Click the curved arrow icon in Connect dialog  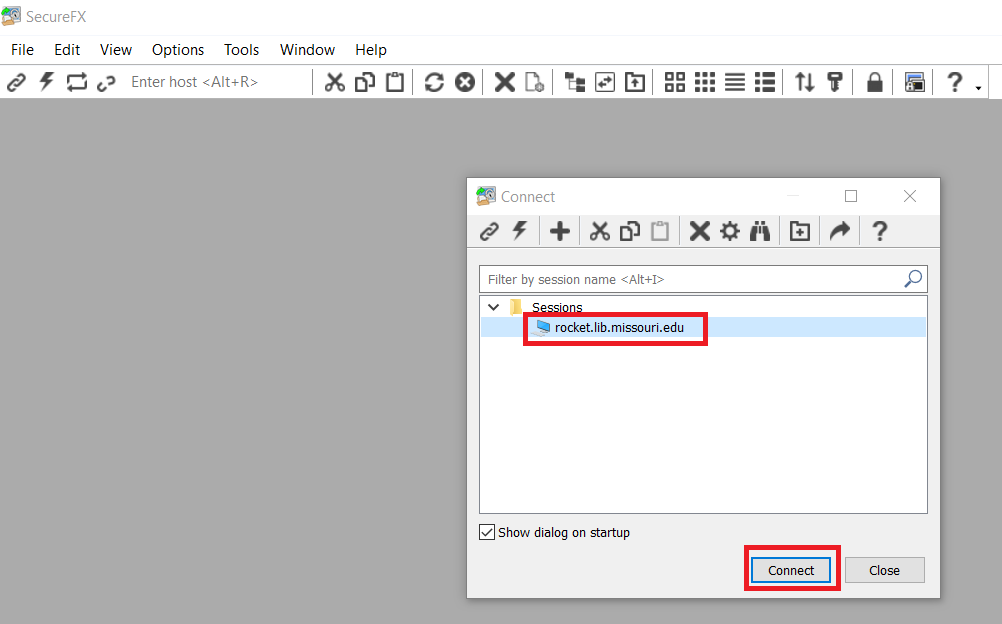click(840, 232)
